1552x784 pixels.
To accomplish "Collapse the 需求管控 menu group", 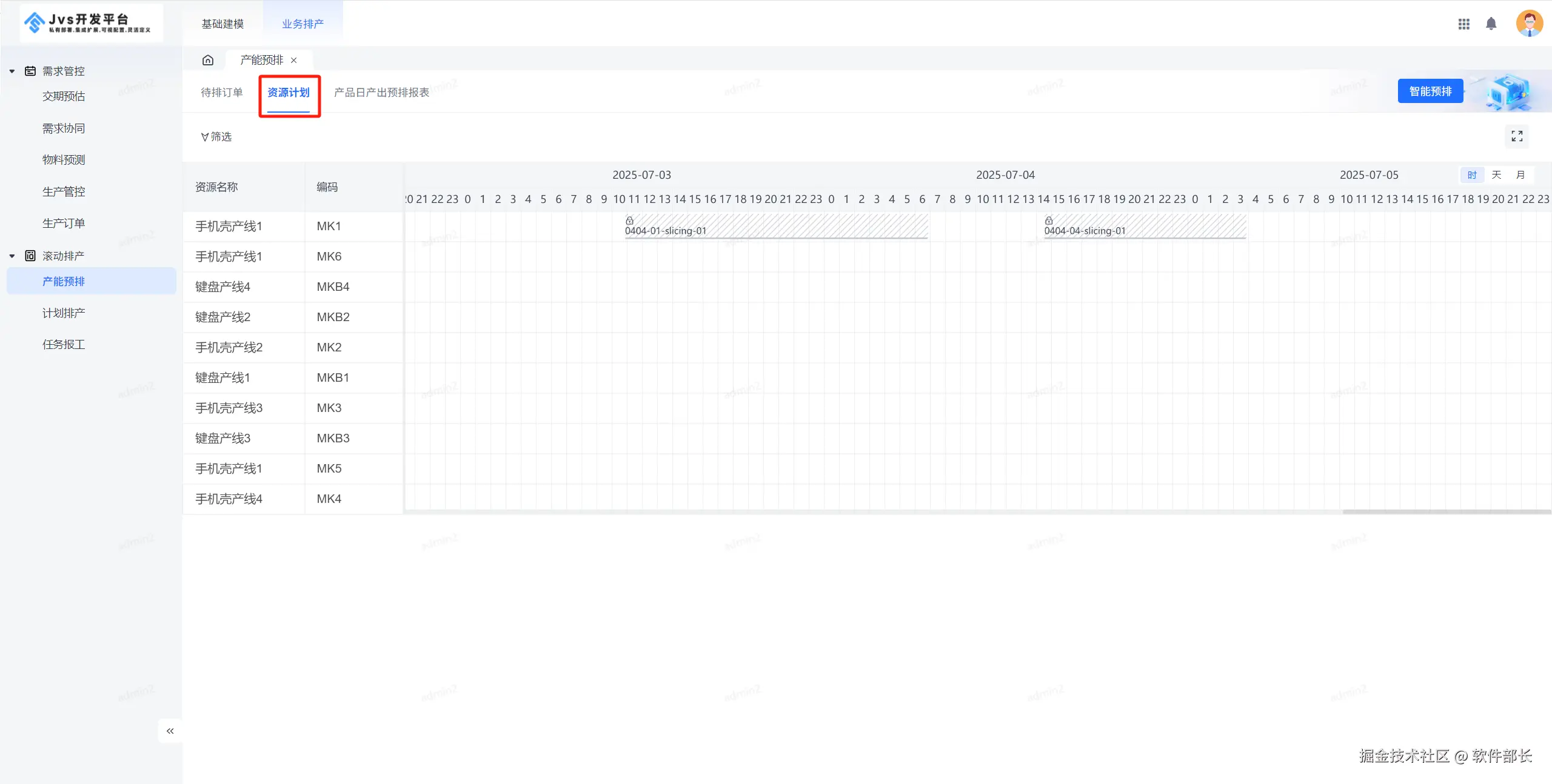I will point(12,71).
